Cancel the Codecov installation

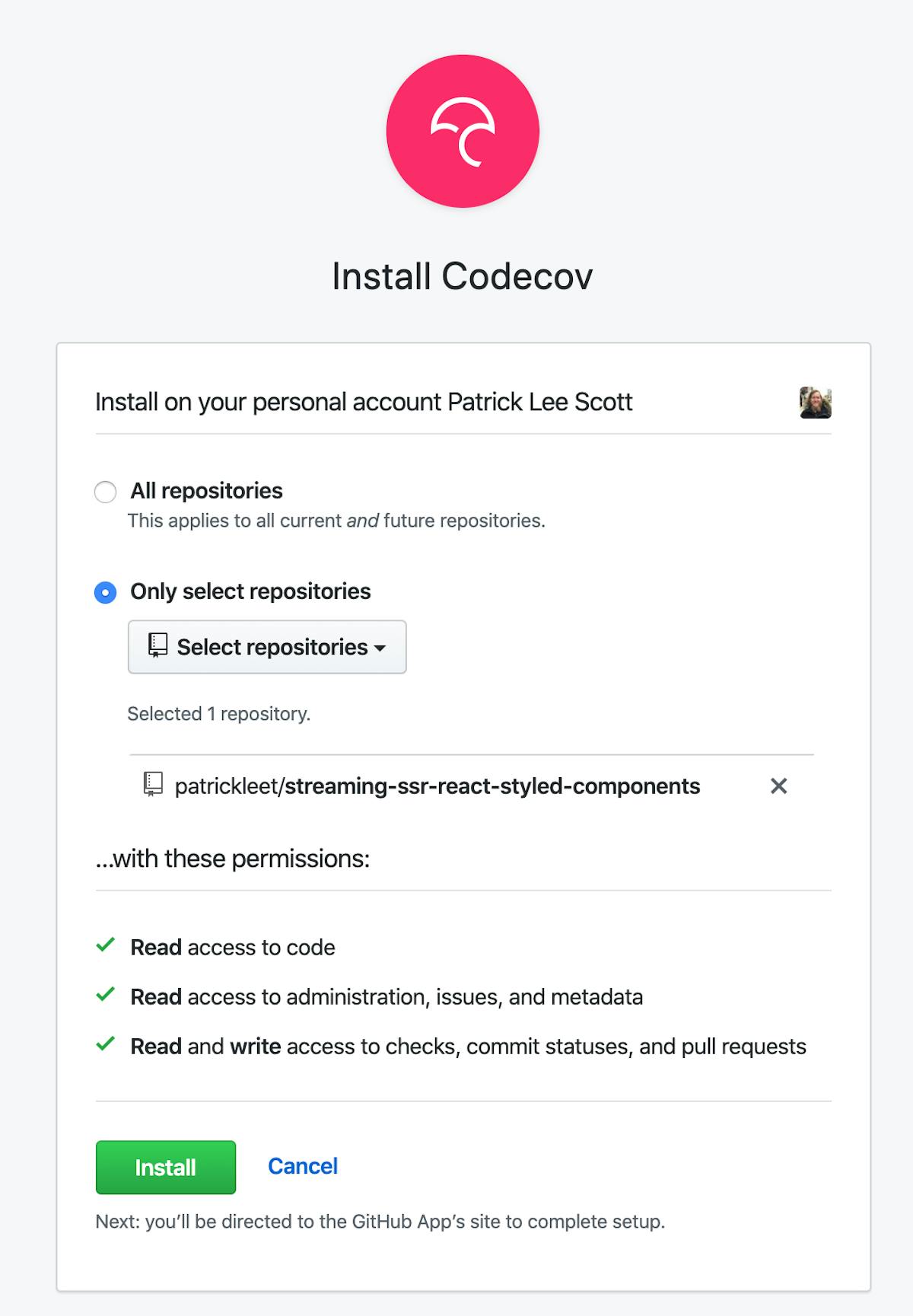tap(302, 1165)
